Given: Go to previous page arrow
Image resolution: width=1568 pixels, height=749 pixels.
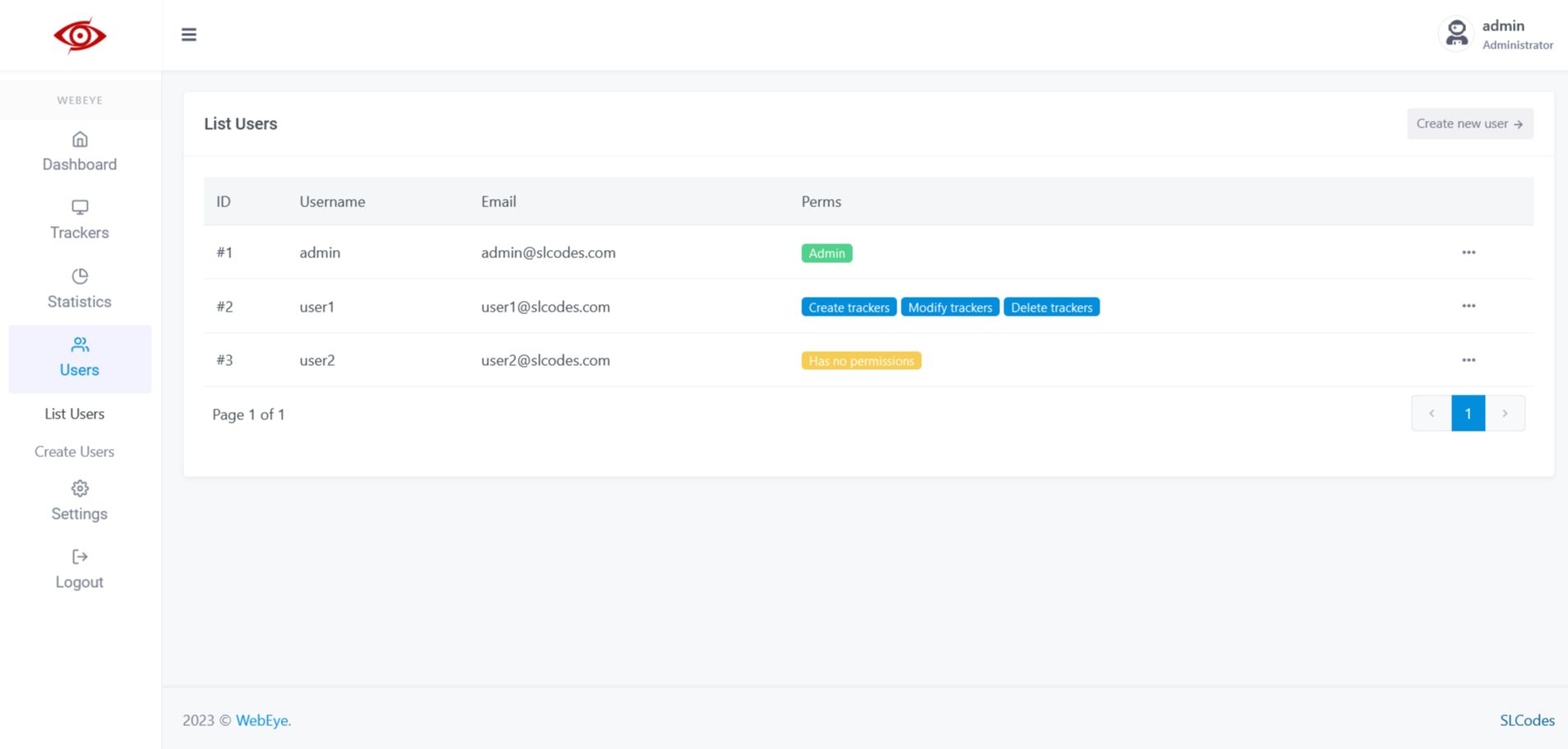Looking at the screenshot, I should click(1432, 414).
